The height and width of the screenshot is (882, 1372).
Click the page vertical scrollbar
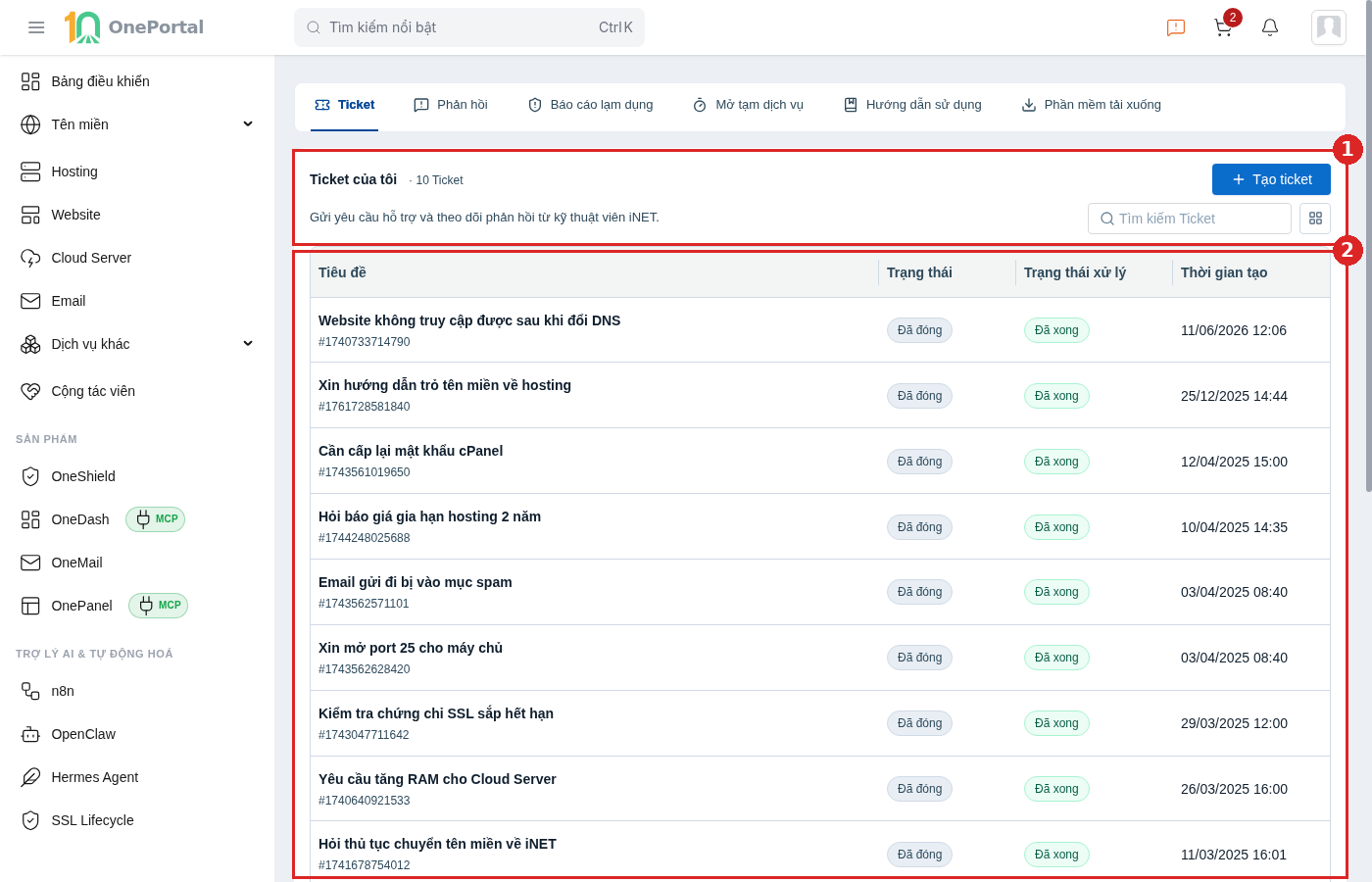point(1368,245)
